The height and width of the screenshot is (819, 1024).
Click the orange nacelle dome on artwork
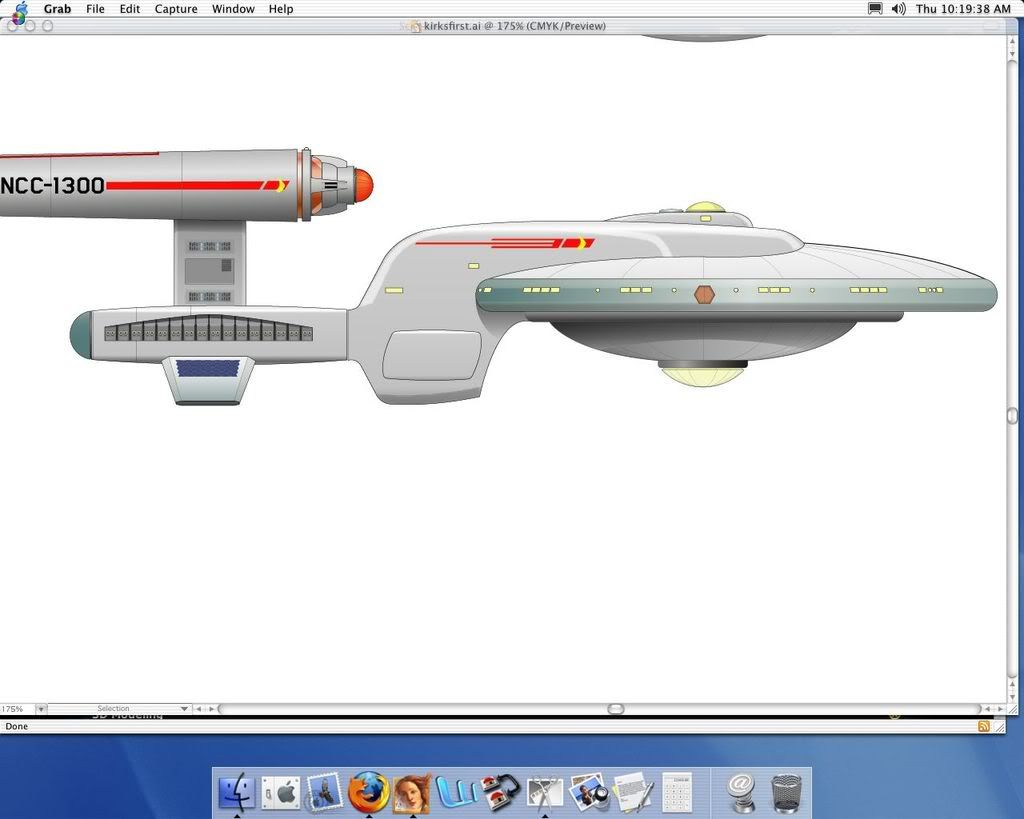[363, 184]
